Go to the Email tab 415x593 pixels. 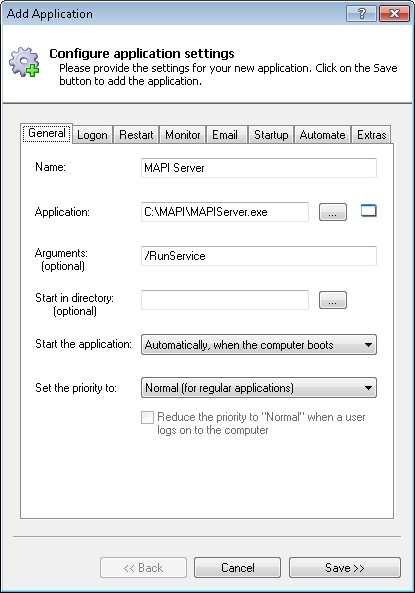coord(225,135)
